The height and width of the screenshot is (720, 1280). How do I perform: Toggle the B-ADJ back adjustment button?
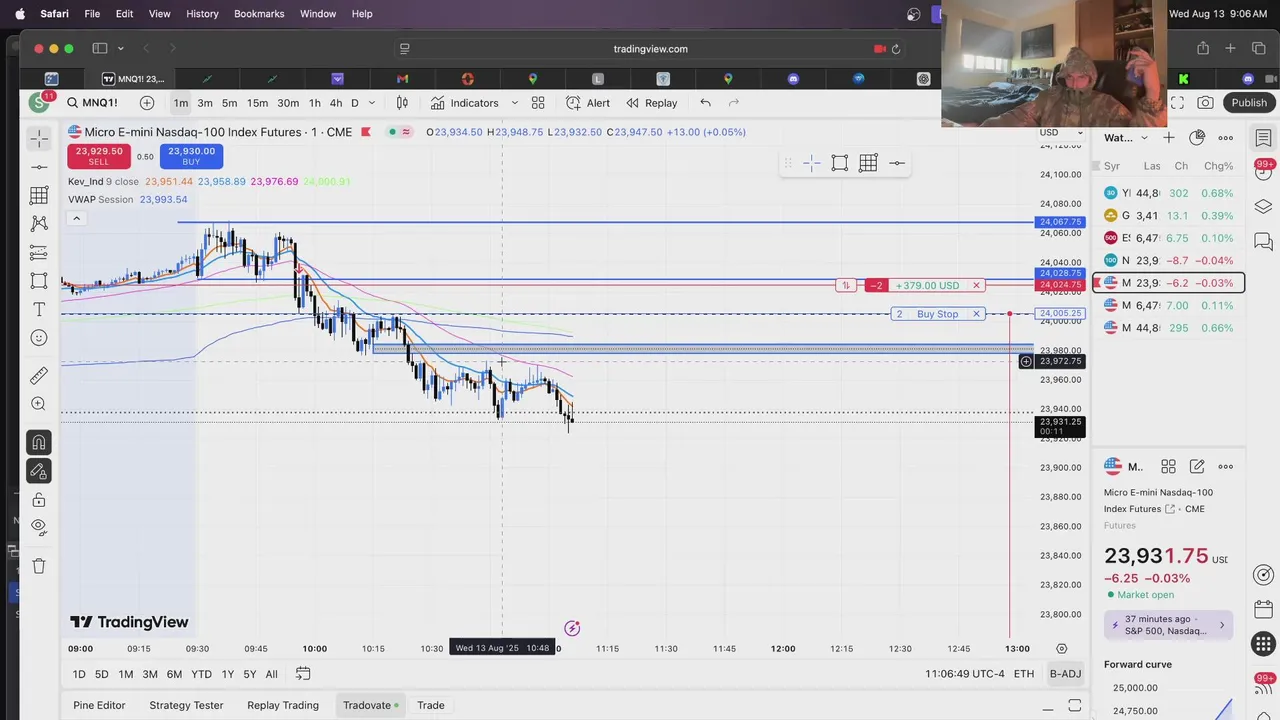click(x=1065, y=674)
